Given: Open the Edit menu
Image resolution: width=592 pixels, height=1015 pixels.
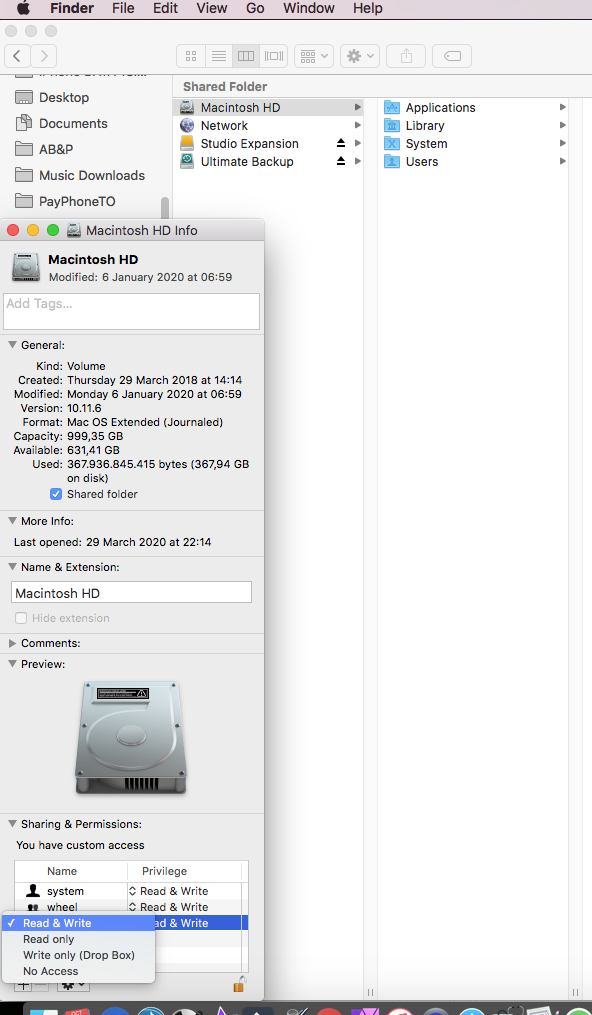Looking at the screenshot, I should (165, 8).
